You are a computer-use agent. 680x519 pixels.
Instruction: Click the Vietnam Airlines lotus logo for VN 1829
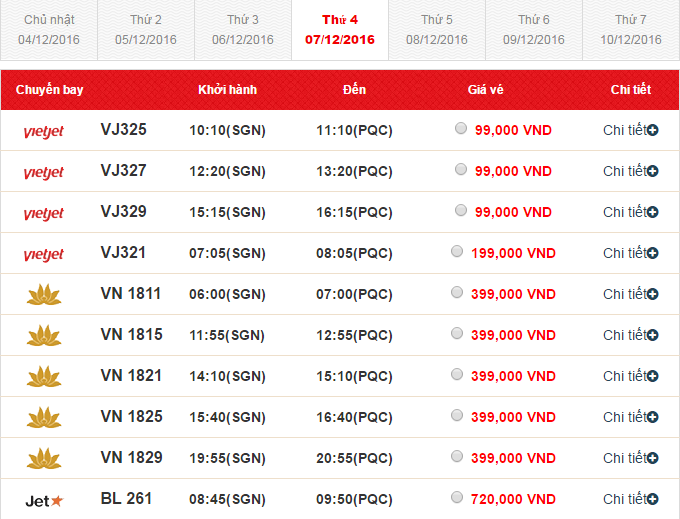43,458
